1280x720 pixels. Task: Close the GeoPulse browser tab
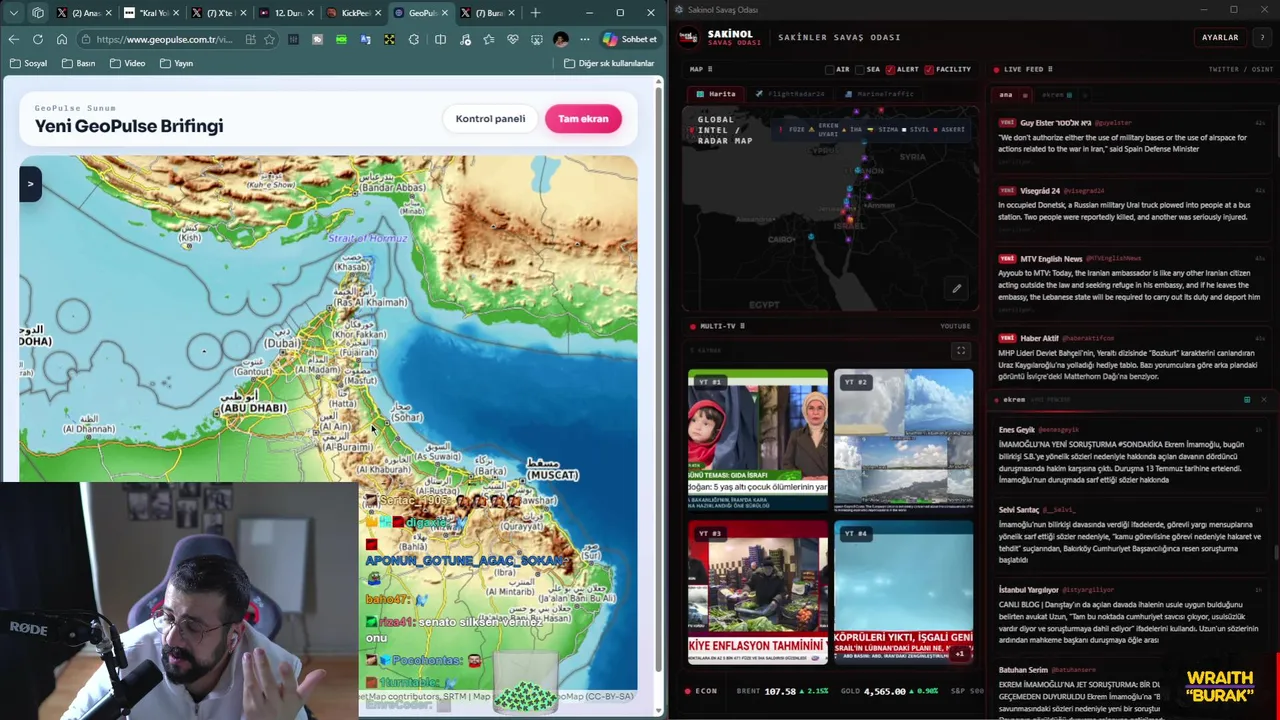pos(444,13)
